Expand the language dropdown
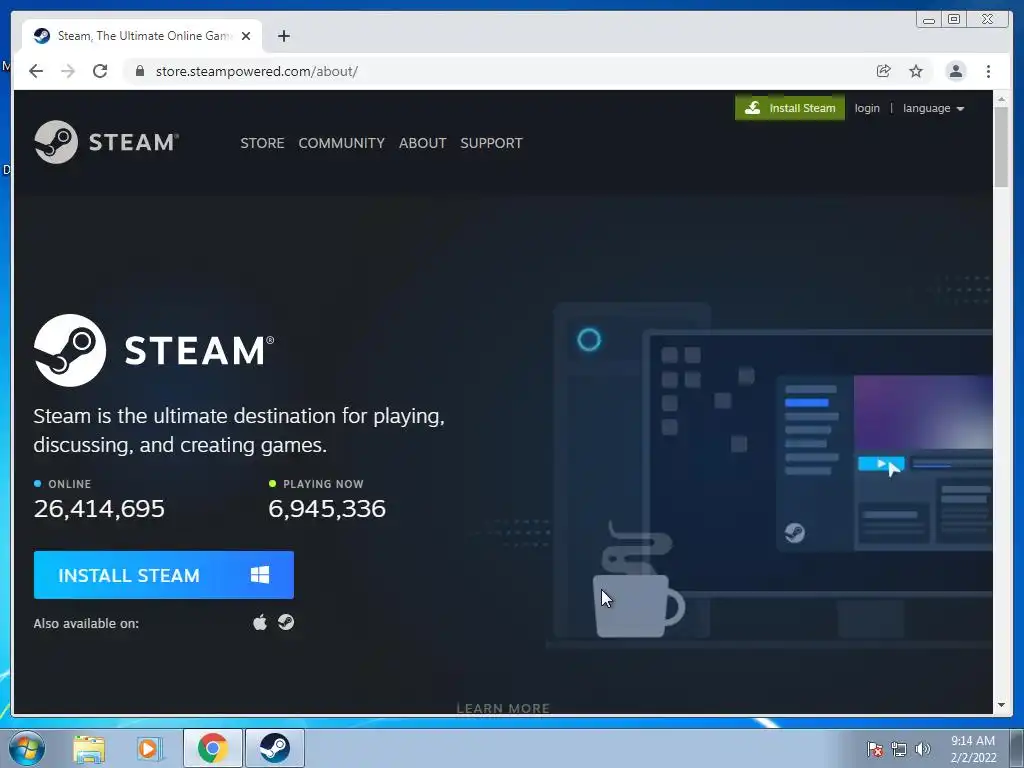Screen dimensions: 1024x768 click(933, 108)
